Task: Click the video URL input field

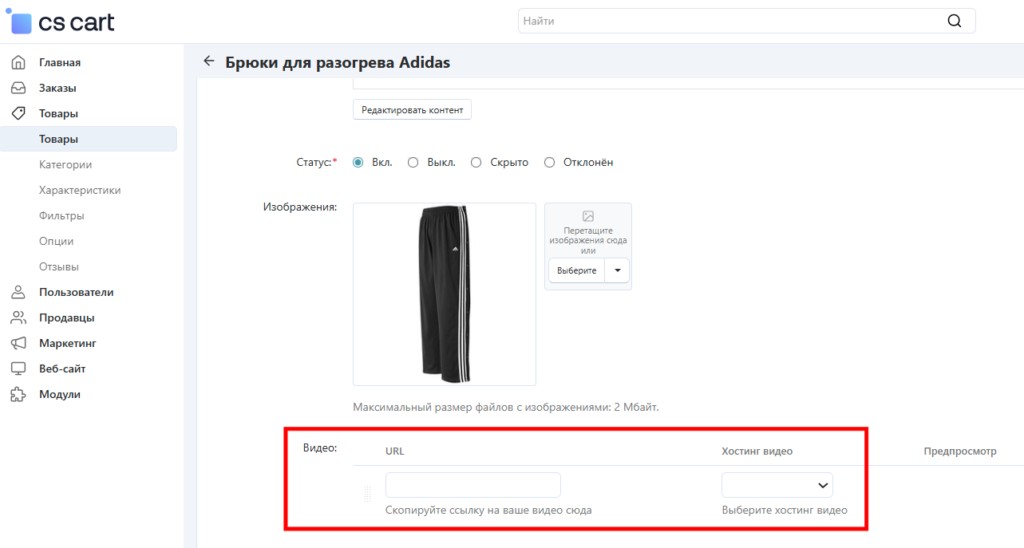Action: (473, 485)
